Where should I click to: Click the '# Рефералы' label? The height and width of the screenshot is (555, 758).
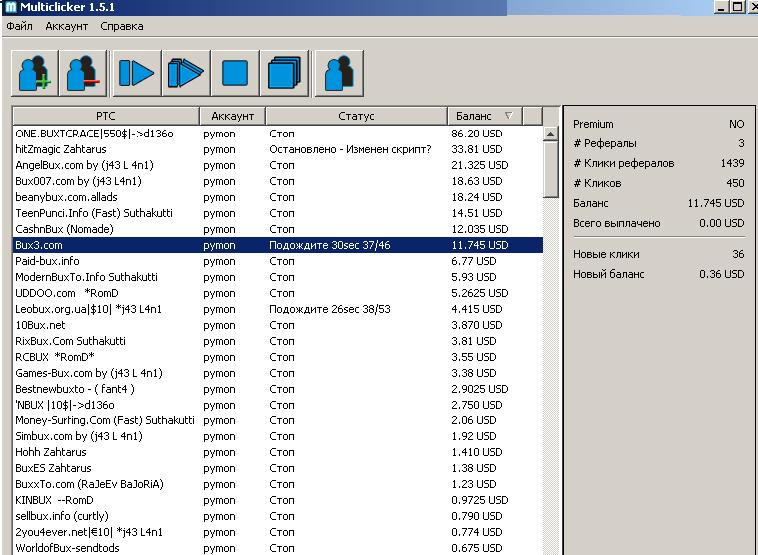tap(605, 143)
